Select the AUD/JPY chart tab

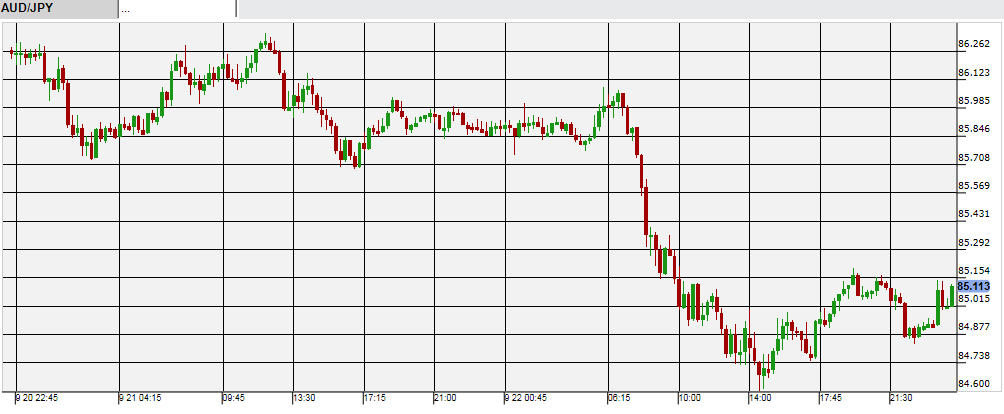coord(58,8)
